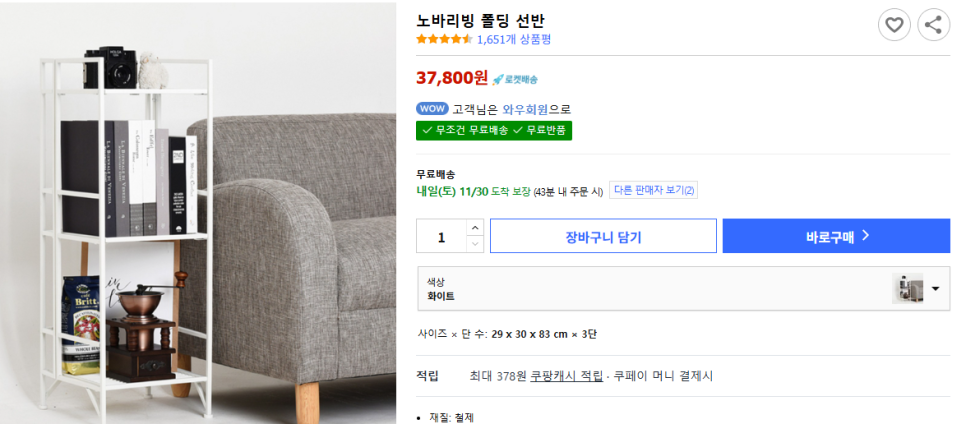
Task: Click the white shelf product photo
Action: [x=198, y=212]
